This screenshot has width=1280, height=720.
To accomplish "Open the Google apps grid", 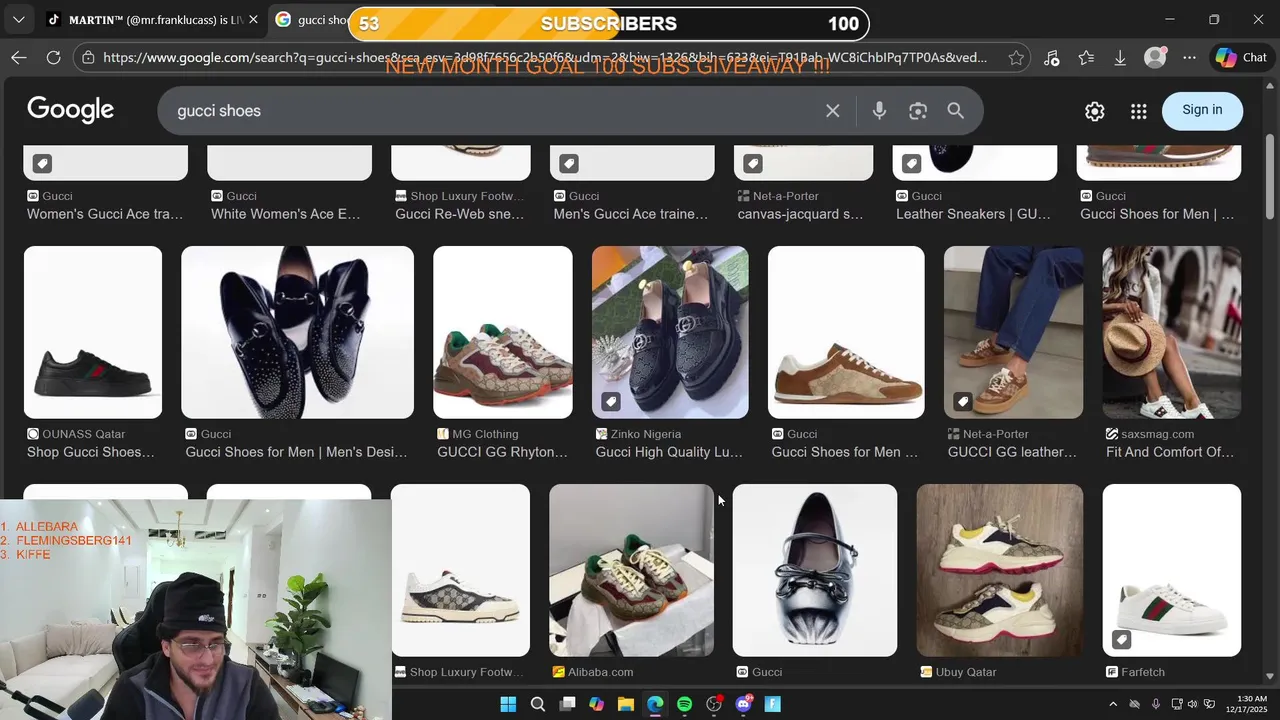I will (x=1139, y=111).
